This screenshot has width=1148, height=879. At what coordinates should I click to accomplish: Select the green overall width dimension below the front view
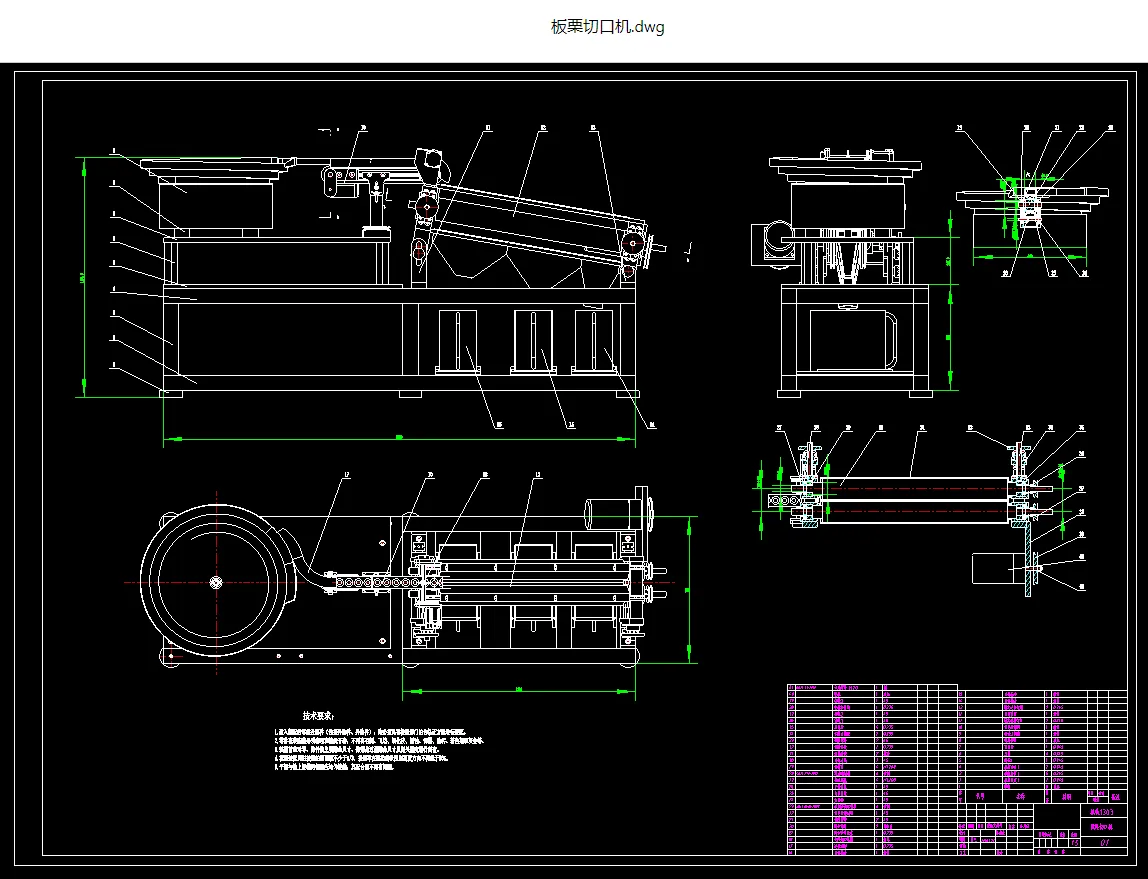click(x=399, y=439)
